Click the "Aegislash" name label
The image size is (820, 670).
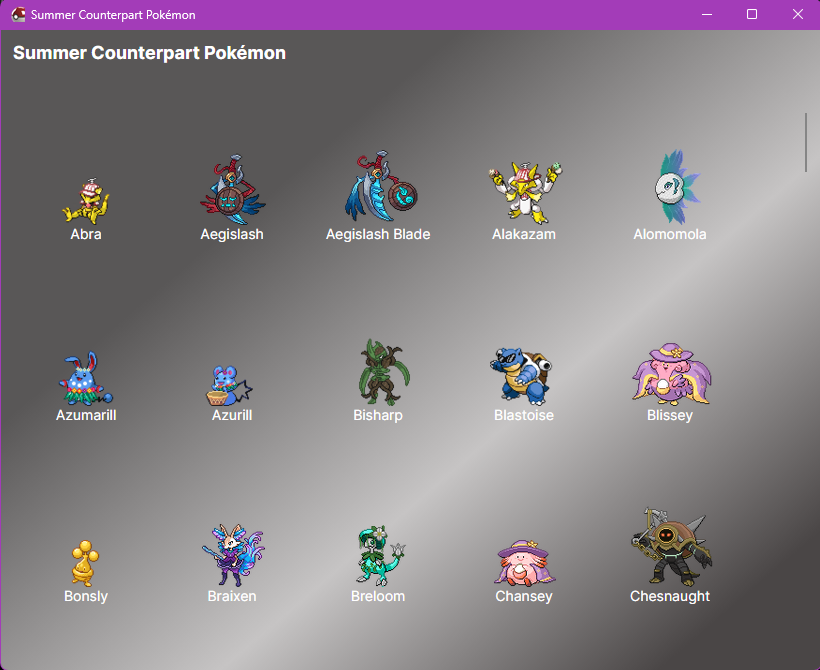pyautogui.click(x=232, y=234)
